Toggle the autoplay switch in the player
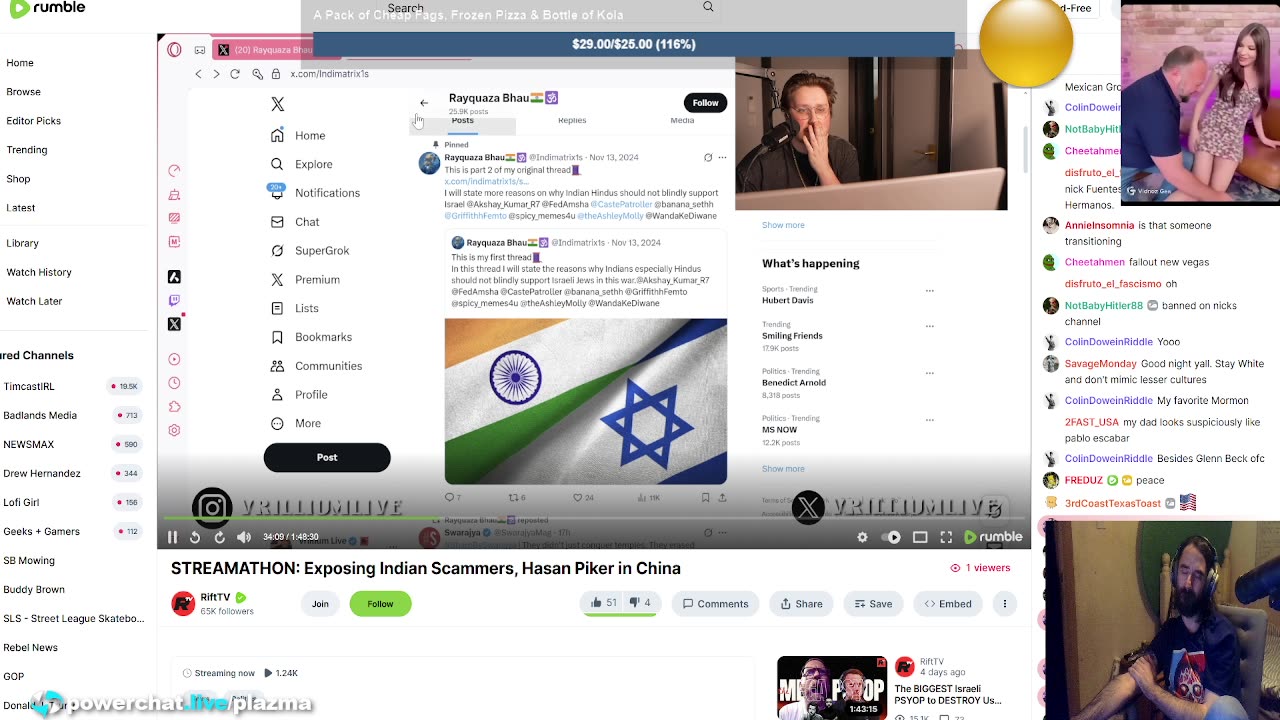Image resolution: width=1280 pixels, height=720 pixels. pyautogui.click(x=892, y=537)
